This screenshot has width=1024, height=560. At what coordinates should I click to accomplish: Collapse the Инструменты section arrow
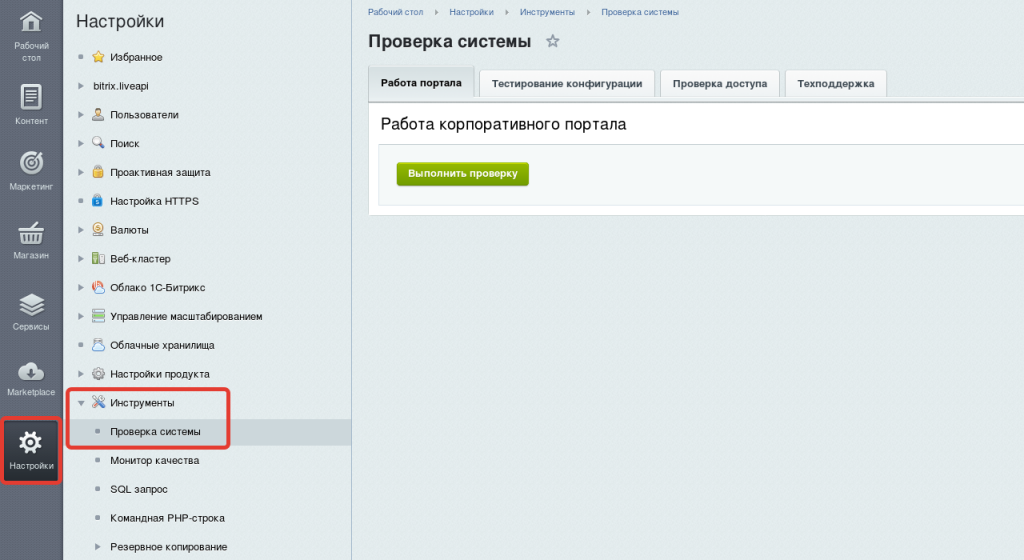point(81,403)
